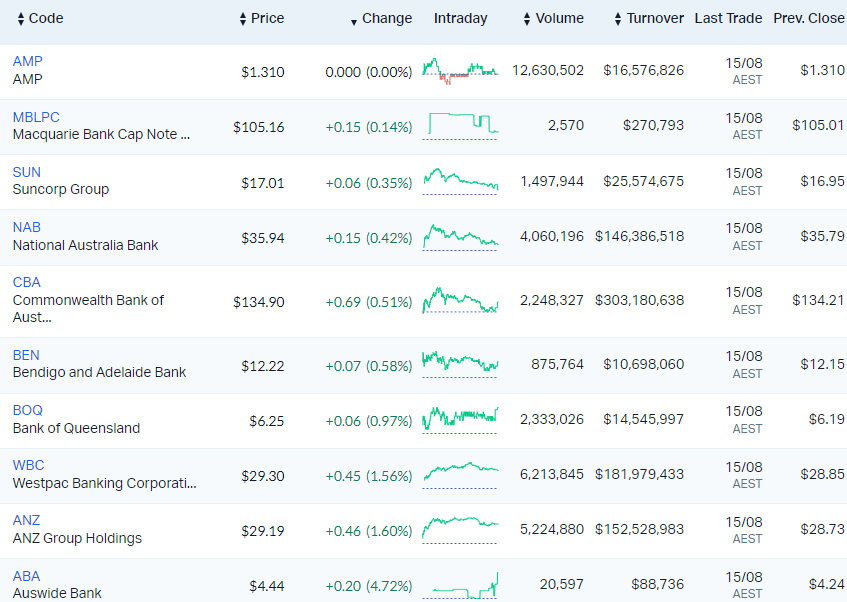Image resolution: width=847 pixels, height=602 pixels.
Task: Select MBLPC volume 2,570
Action: pyautogui.click(x=566, y=125)
